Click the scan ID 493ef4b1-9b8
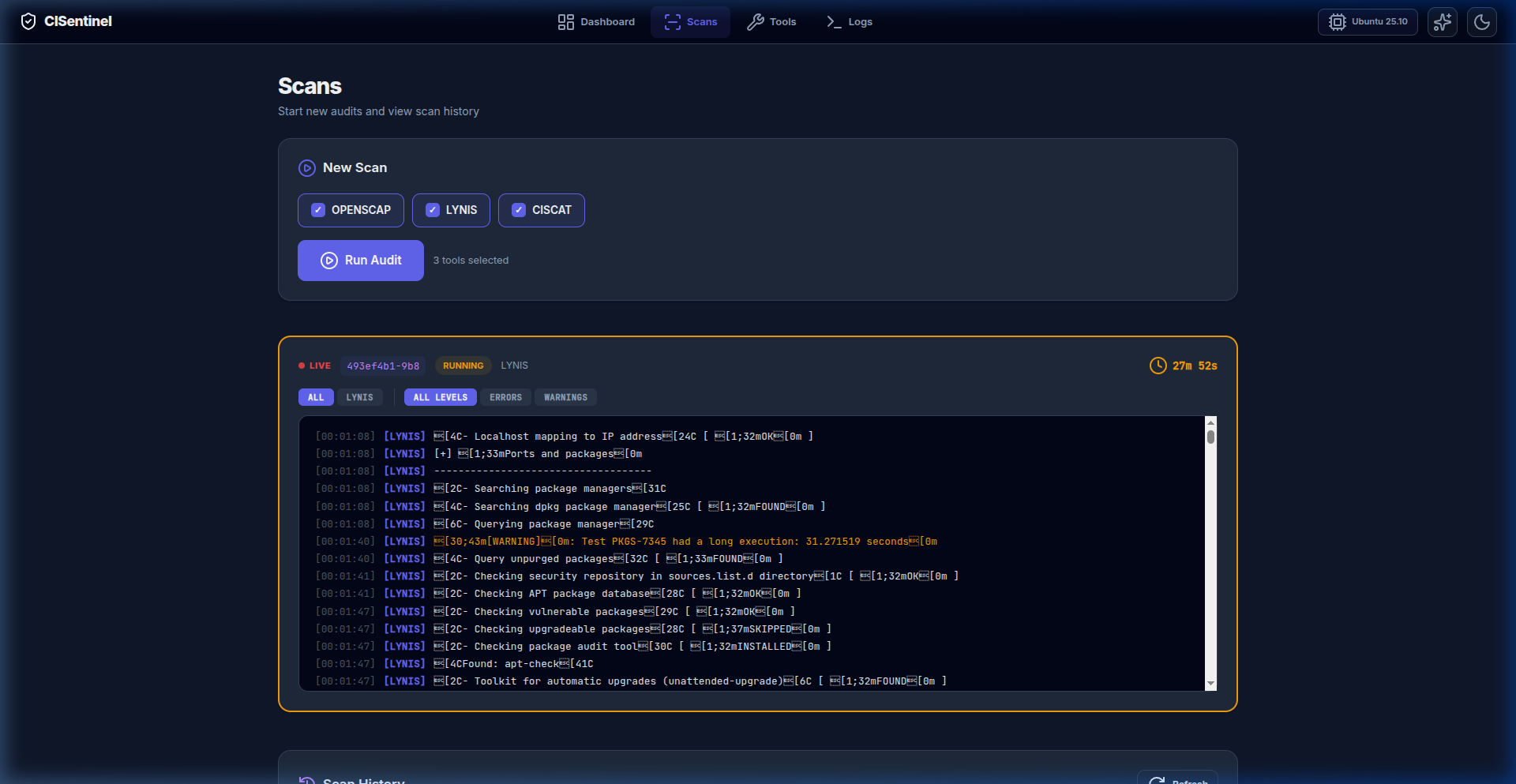Screen dimensions: 1516x784 (383, 366)
